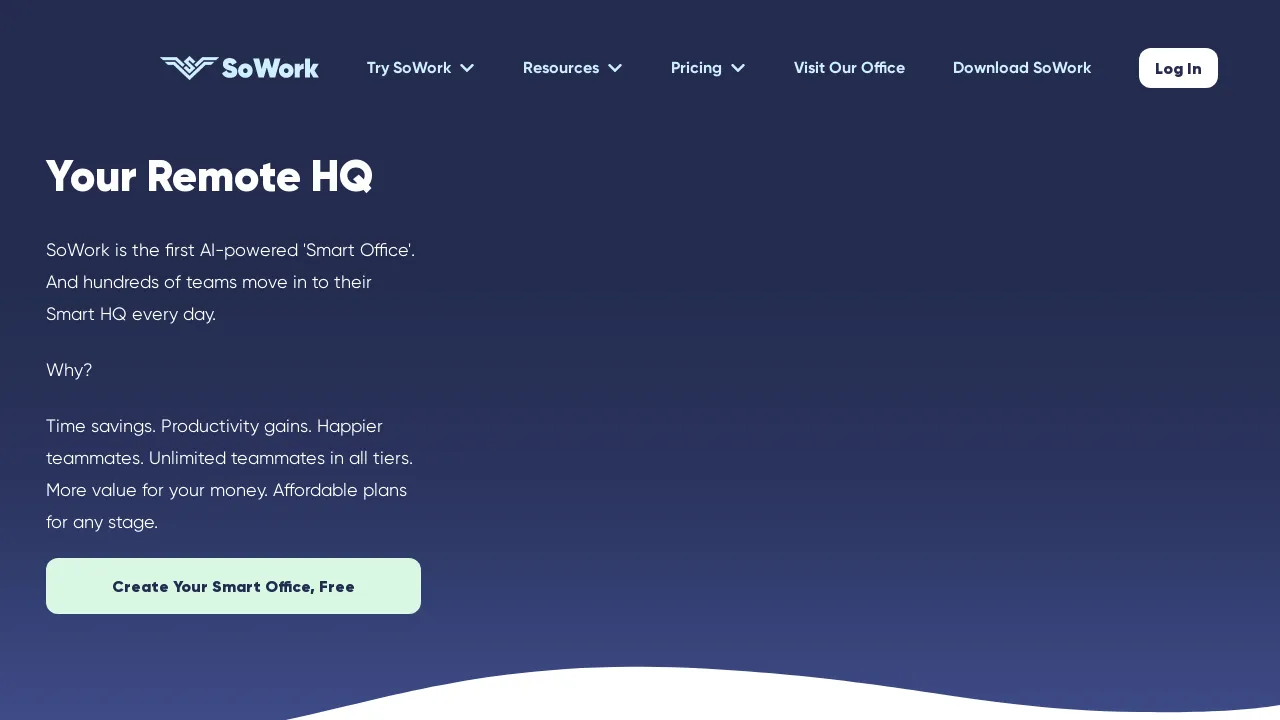Image resolution: width=1280 pixels, height=720 pixels.
Task: Expand the chevron beside Try SoWork
Action: pos(467,68)
